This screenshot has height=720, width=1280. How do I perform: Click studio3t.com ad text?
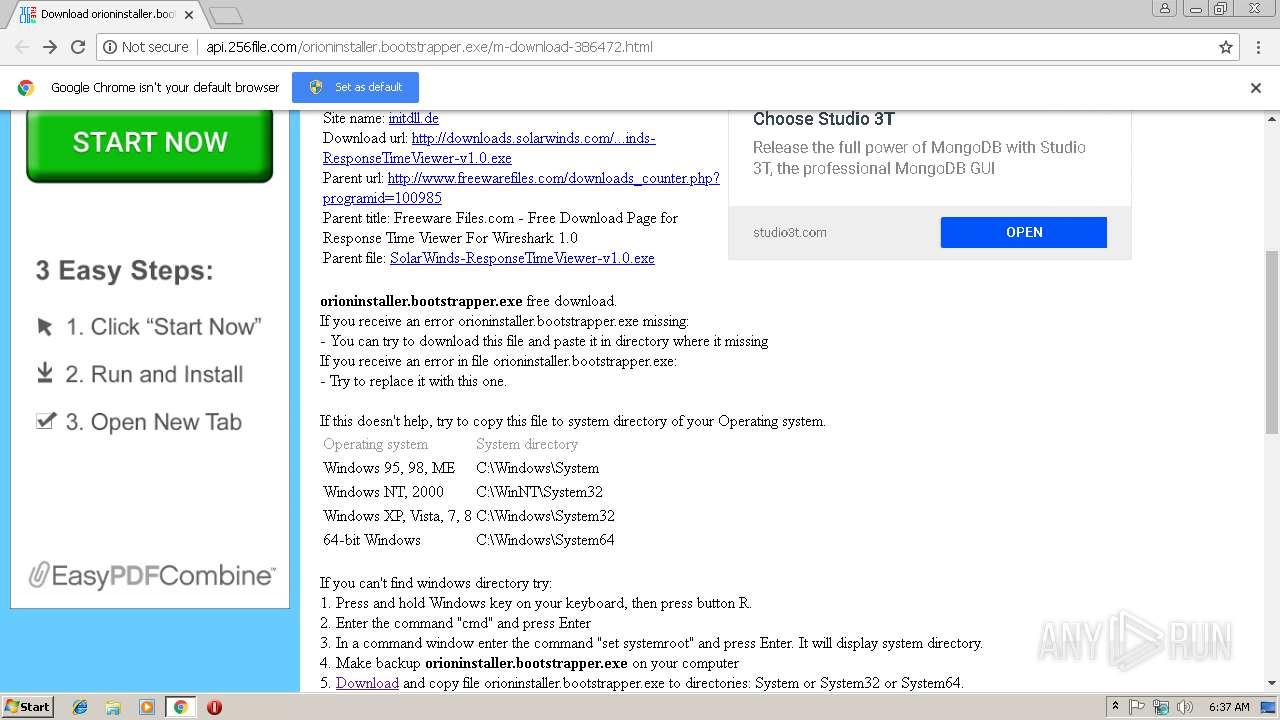(790, 232)
